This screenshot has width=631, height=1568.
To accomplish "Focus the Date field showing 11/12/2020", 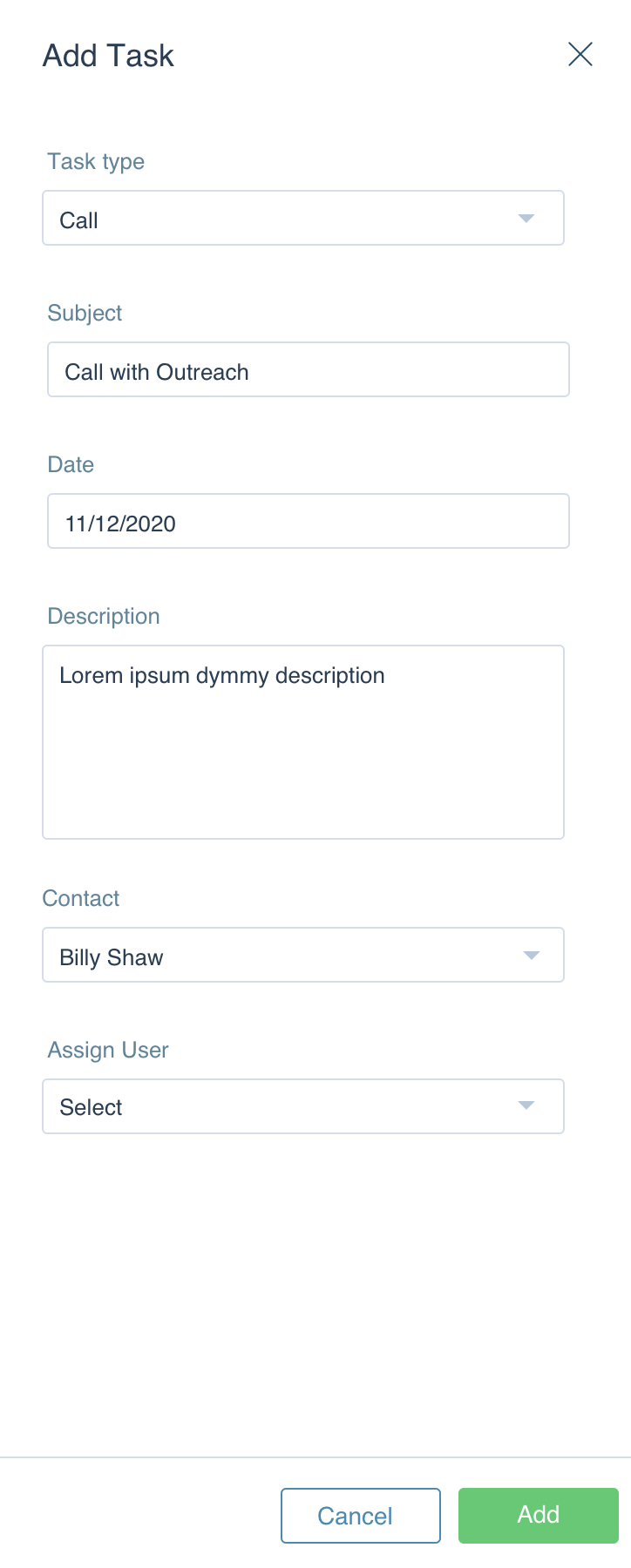I will pyautogui.click(x=309, y=521).
